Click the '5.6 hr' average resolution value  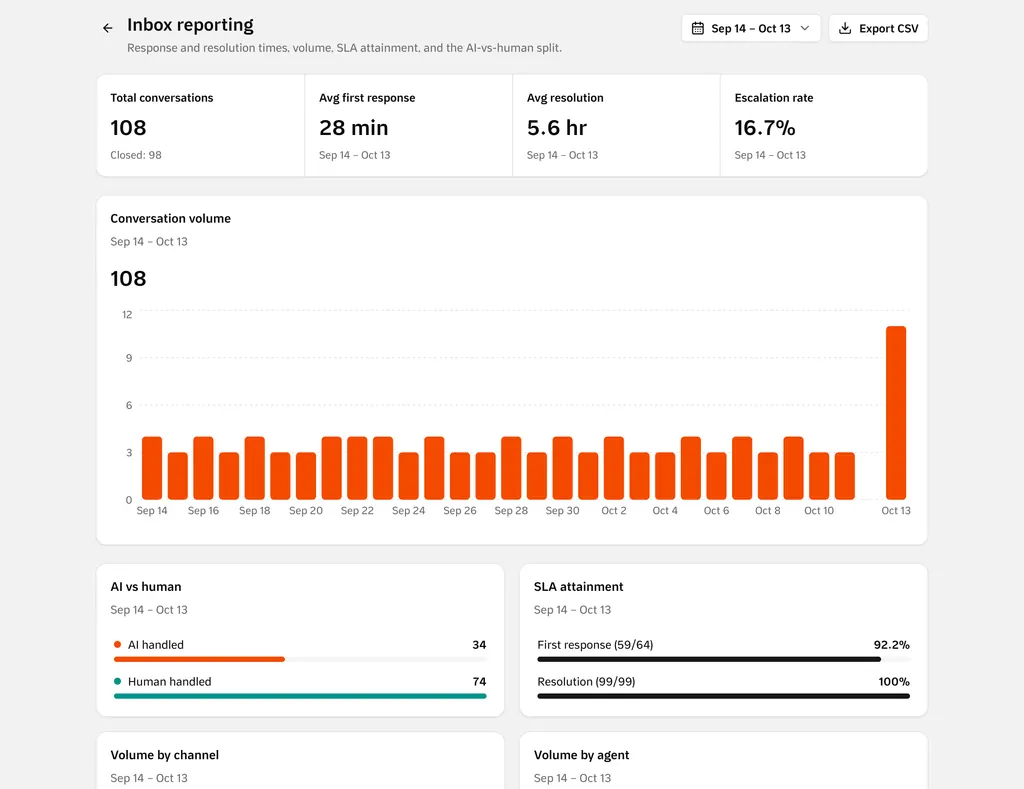point(556,127)
